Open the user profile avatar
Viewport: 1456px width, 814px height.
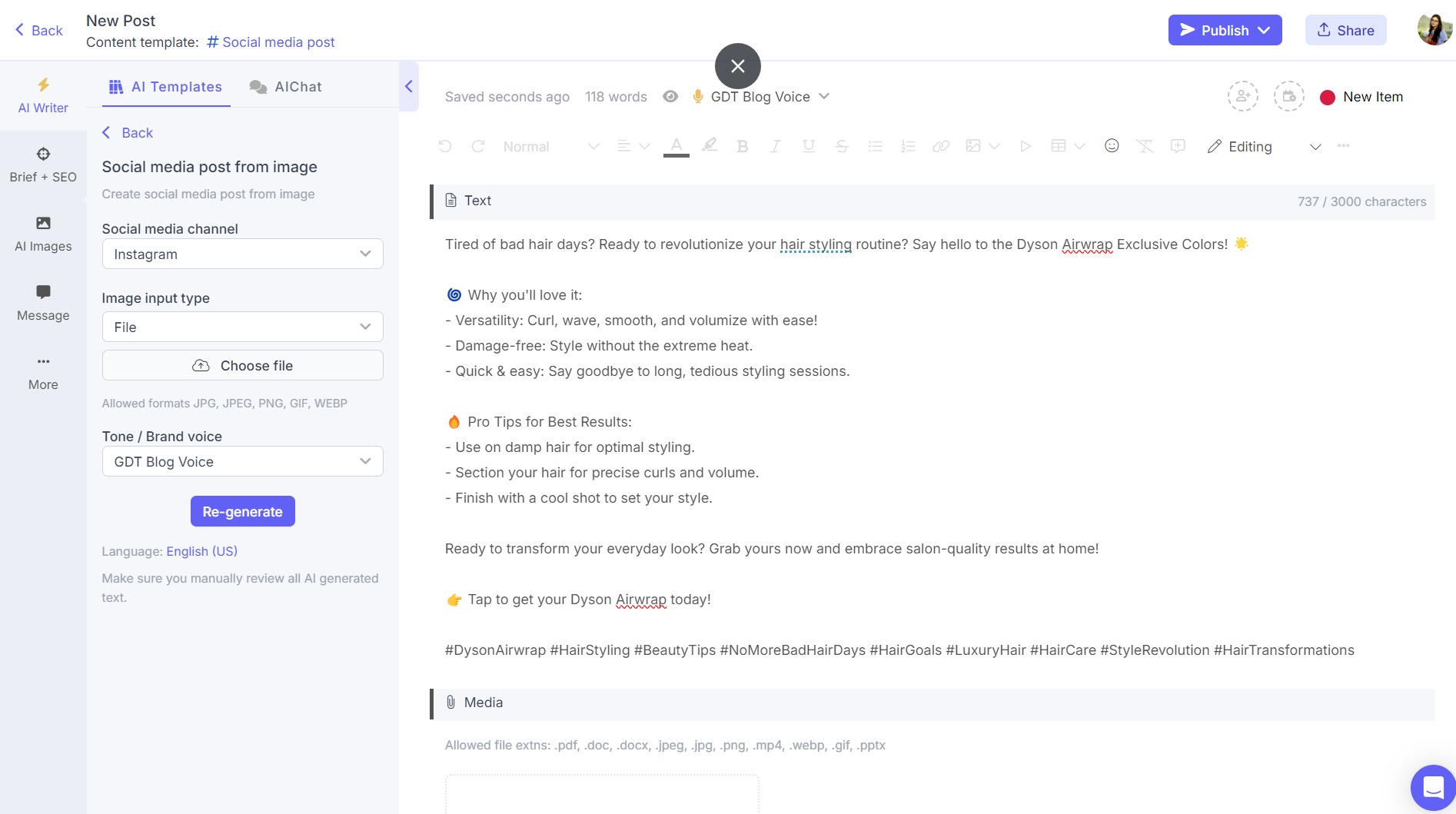coord(1434,30)
